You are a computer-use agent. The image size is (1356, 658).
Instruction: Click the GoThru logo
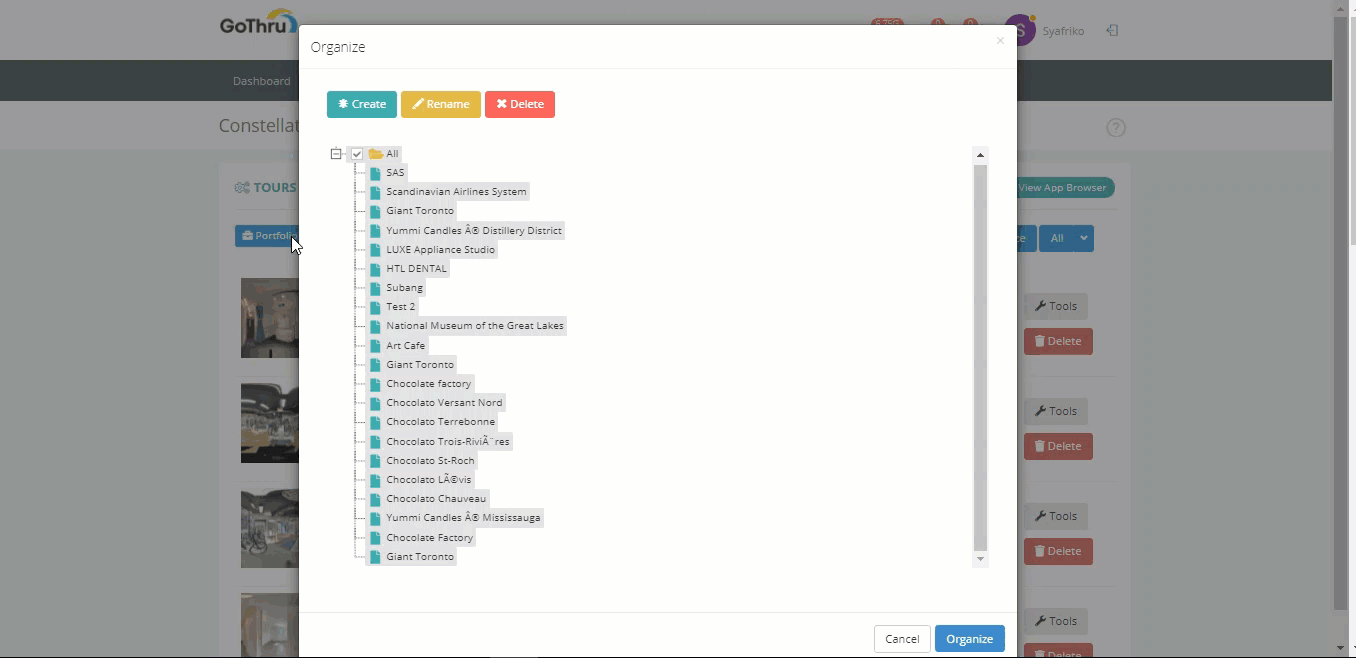259,24
